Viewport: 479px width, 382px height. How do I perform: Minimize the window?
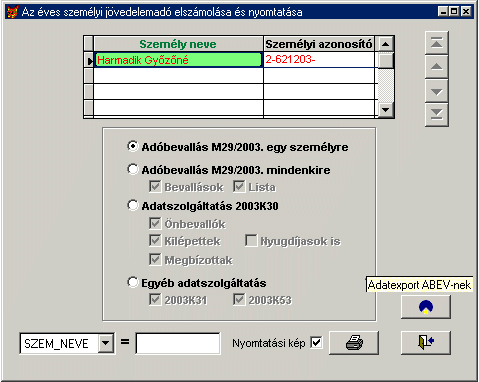pos(443,12)
